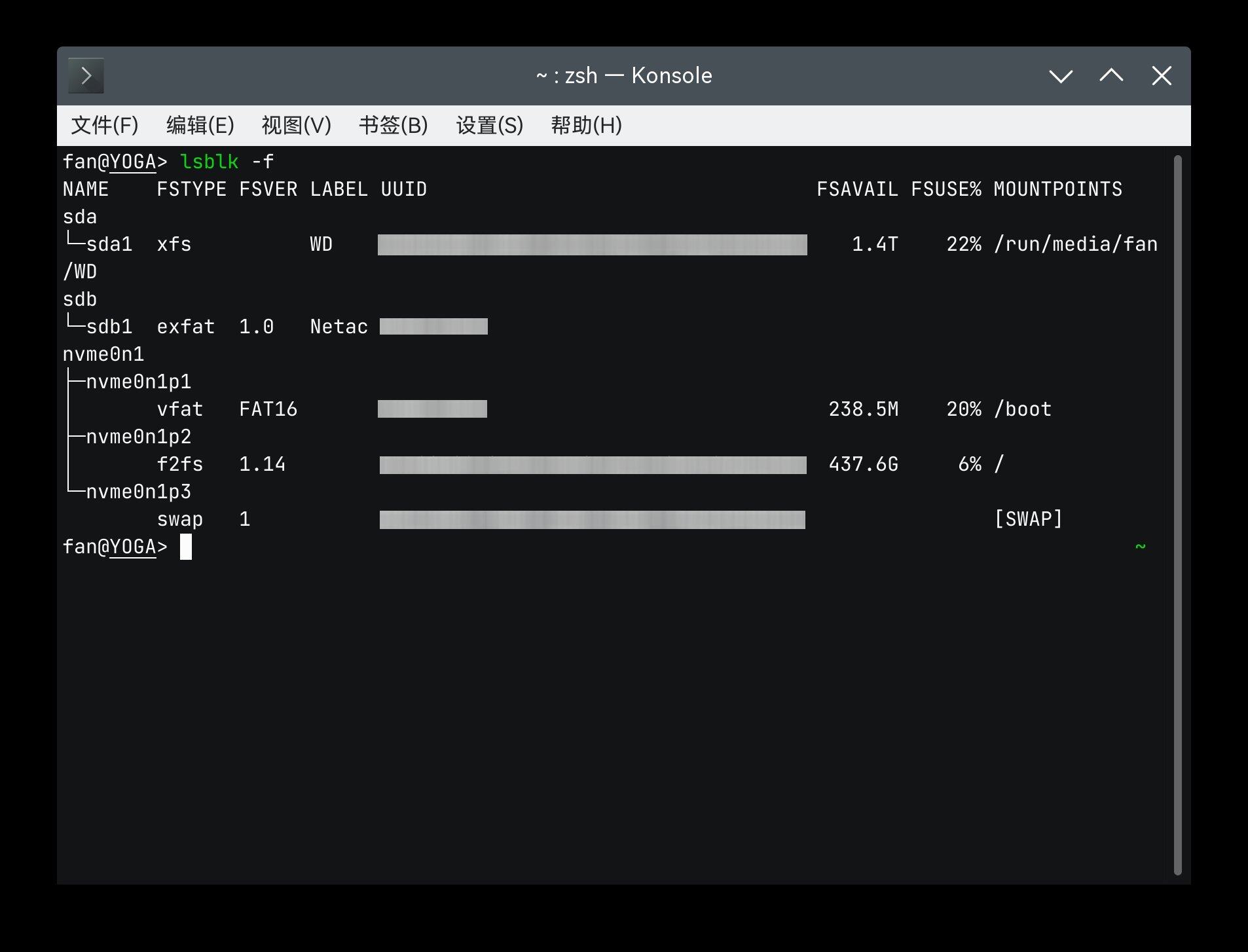This screenshot has width=1248, height=952.
Task: Click the nvme0n1 device name
Action: point(103,354)
